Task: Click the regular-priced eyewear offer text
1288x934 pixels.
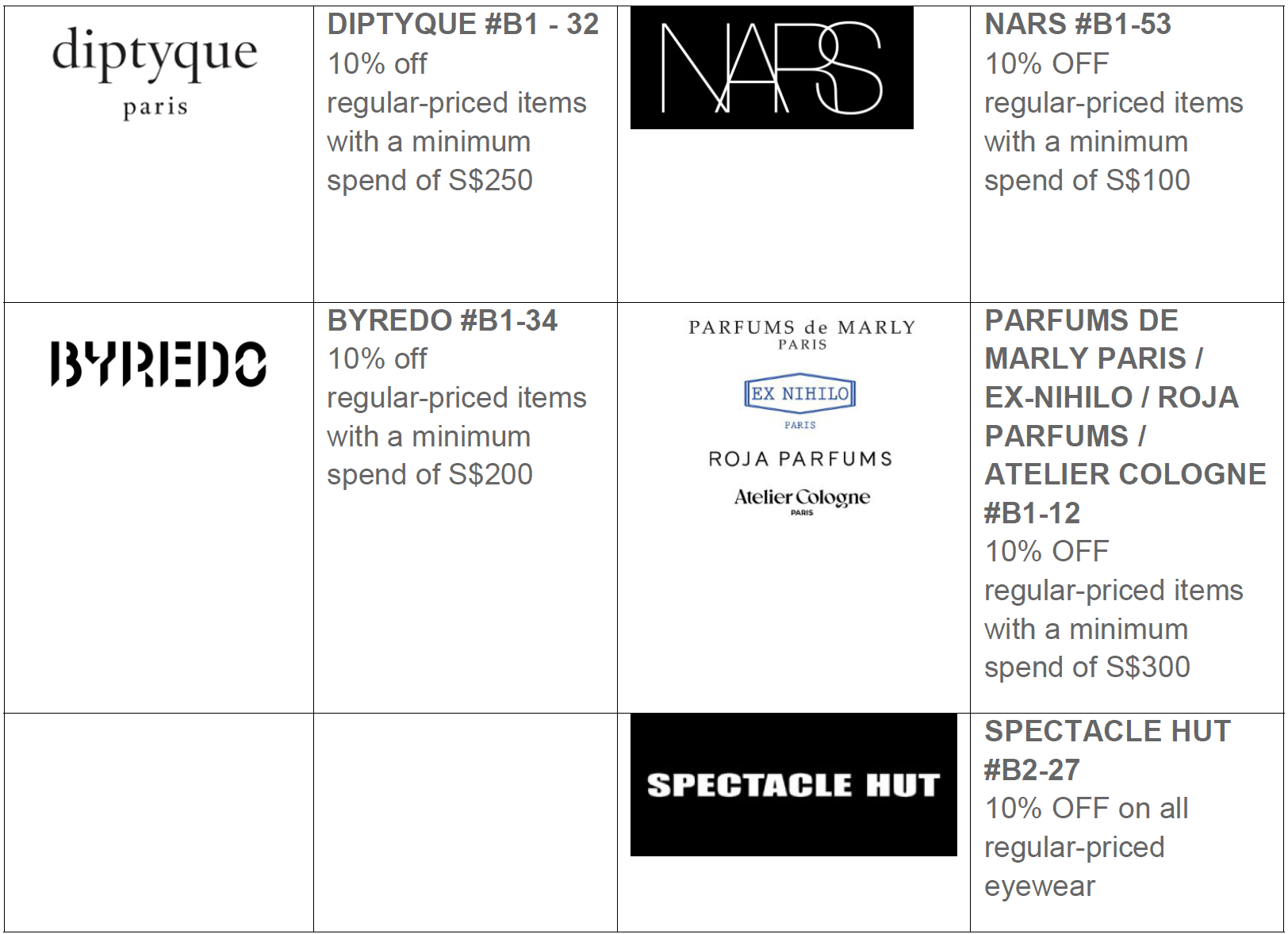Action: 1075,867
